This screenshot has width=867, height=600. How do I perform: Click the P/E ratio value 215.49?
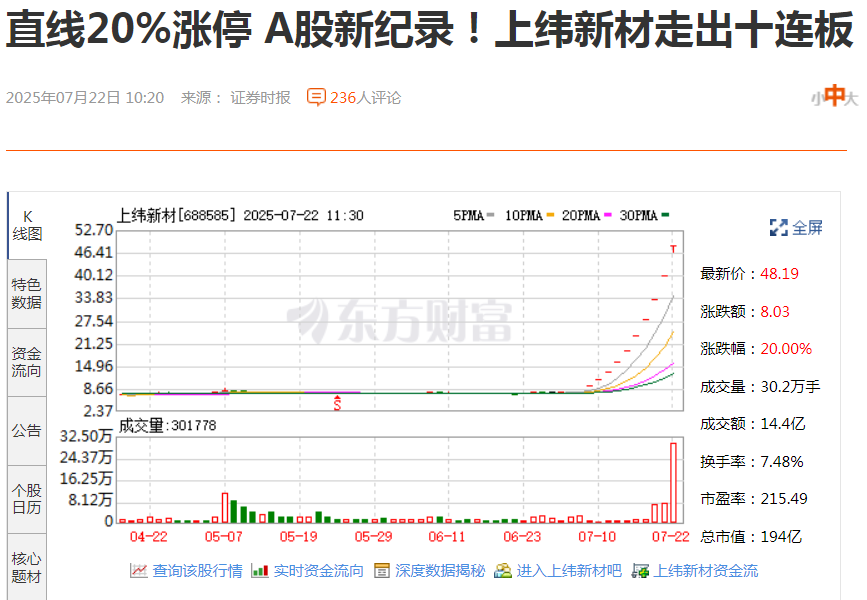784,498
